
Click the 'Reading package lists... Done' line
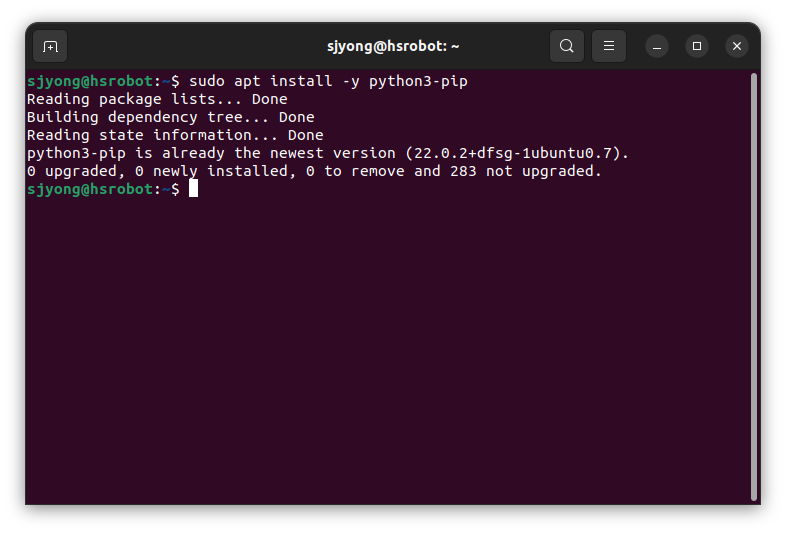157,99
